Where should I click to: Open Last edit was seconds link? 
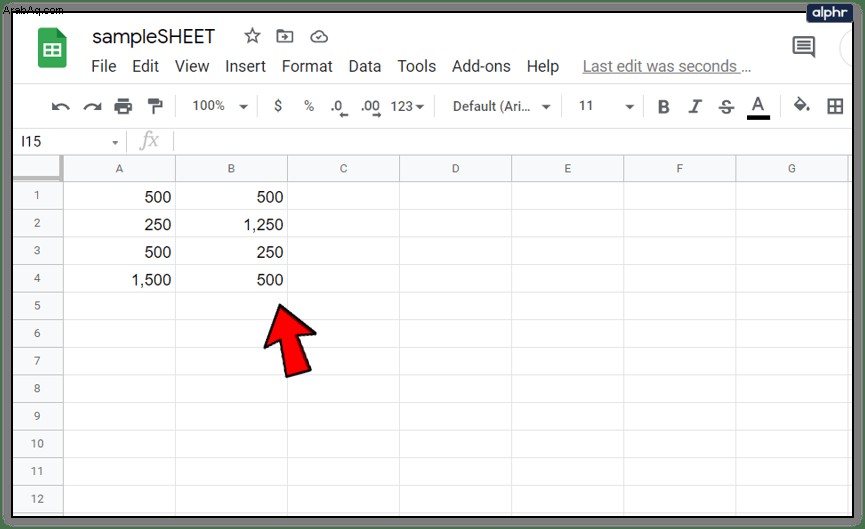pyautogui.click(x=666, y=66)
